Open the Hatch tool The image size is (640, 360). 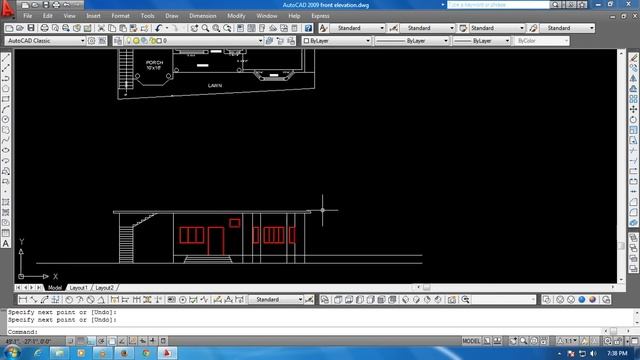6,202
